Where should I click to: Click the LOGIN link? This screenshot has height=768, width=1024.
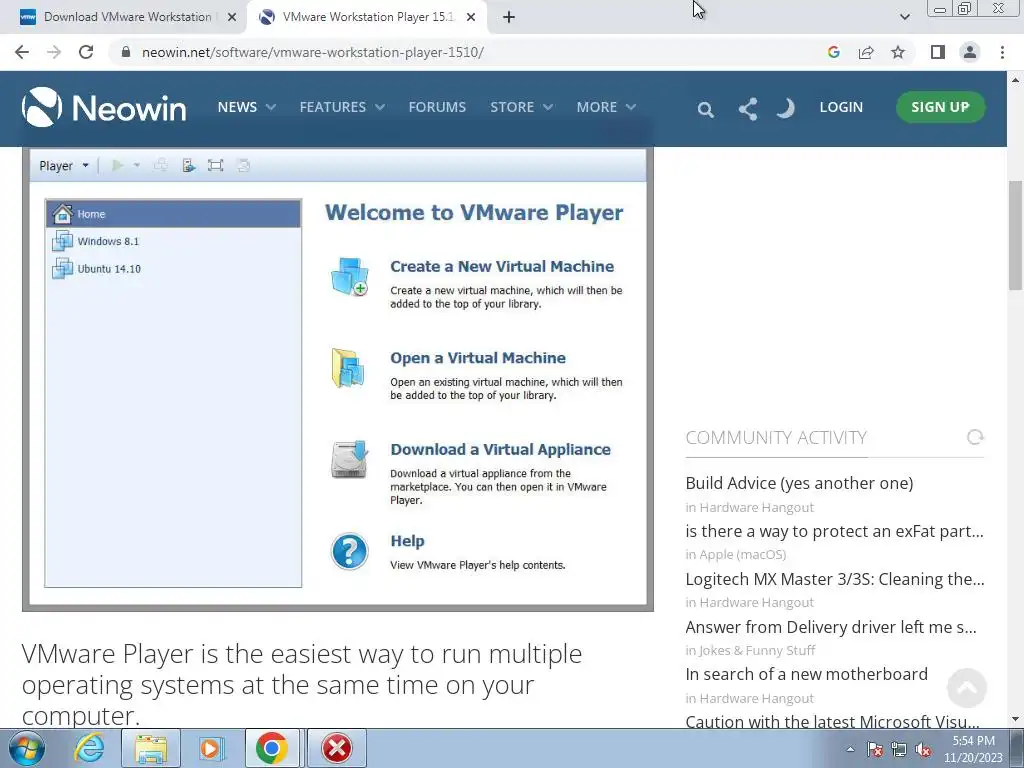pyautogui.click(x=841, y=107)
